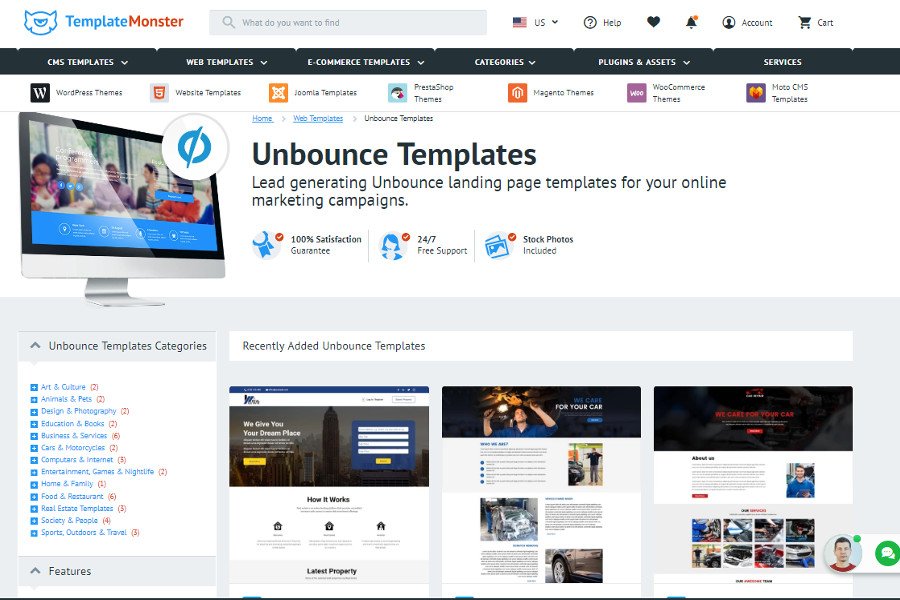900x600 pixels.
Task: Click the Stock Photos Included icon
Action: coord(498,245)
